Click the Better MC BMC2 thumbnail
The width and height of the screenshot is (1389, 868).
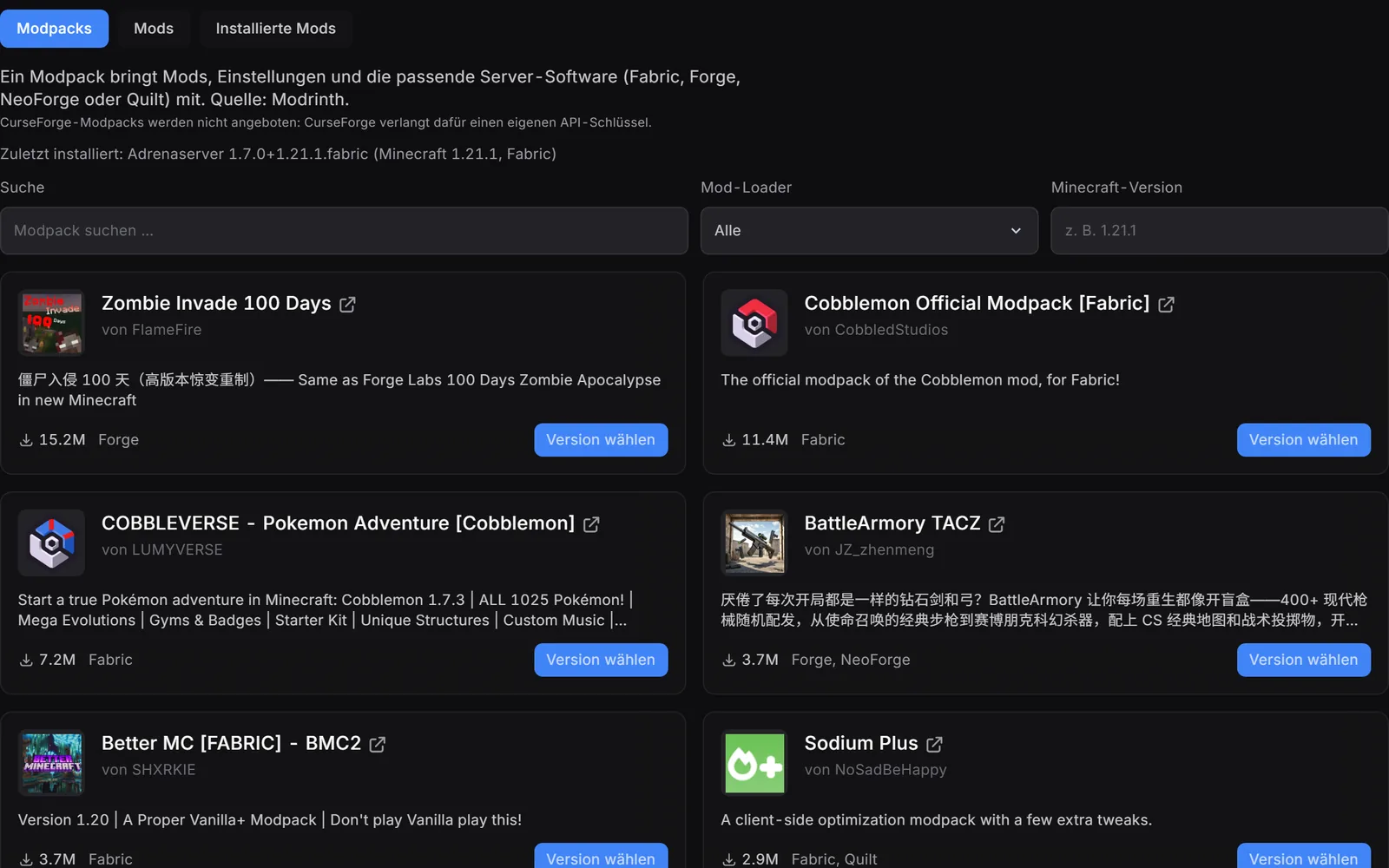(51, 763)
